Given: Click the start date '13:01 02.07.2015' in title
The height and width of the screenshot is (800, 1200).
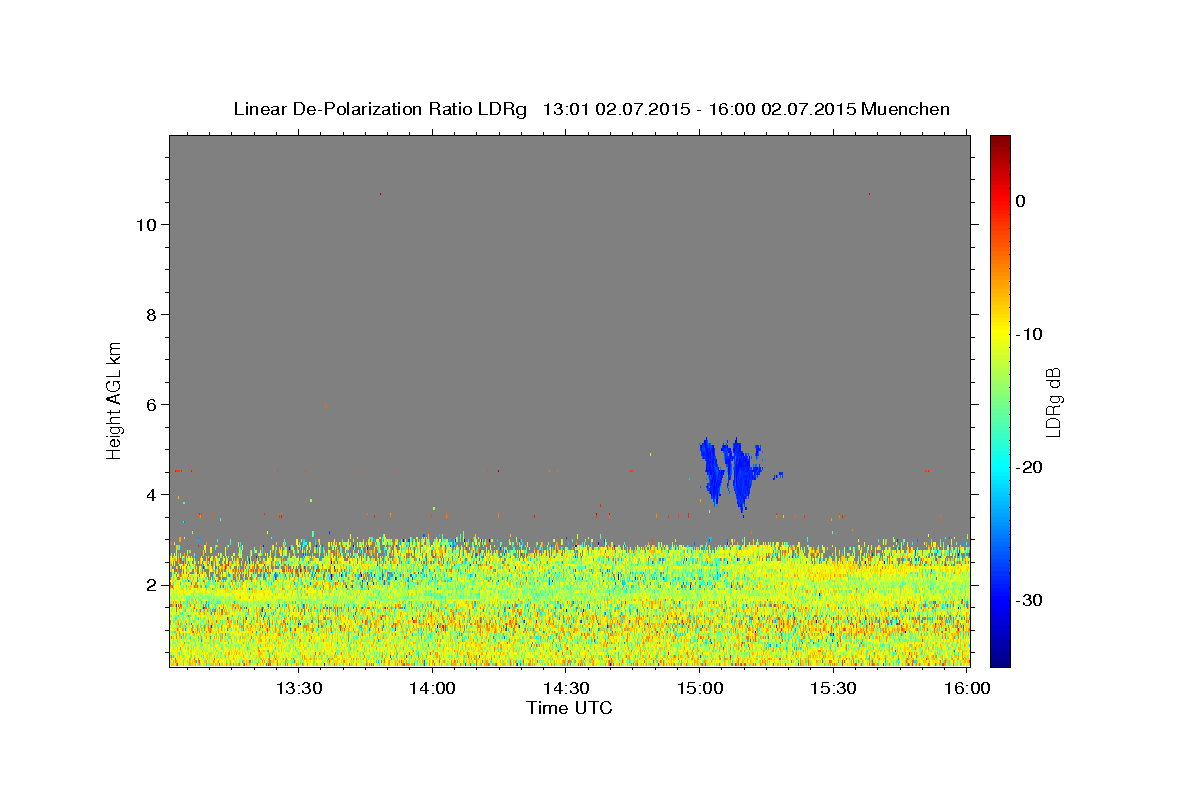Looking at the screenshot, I should click(615, 109).
